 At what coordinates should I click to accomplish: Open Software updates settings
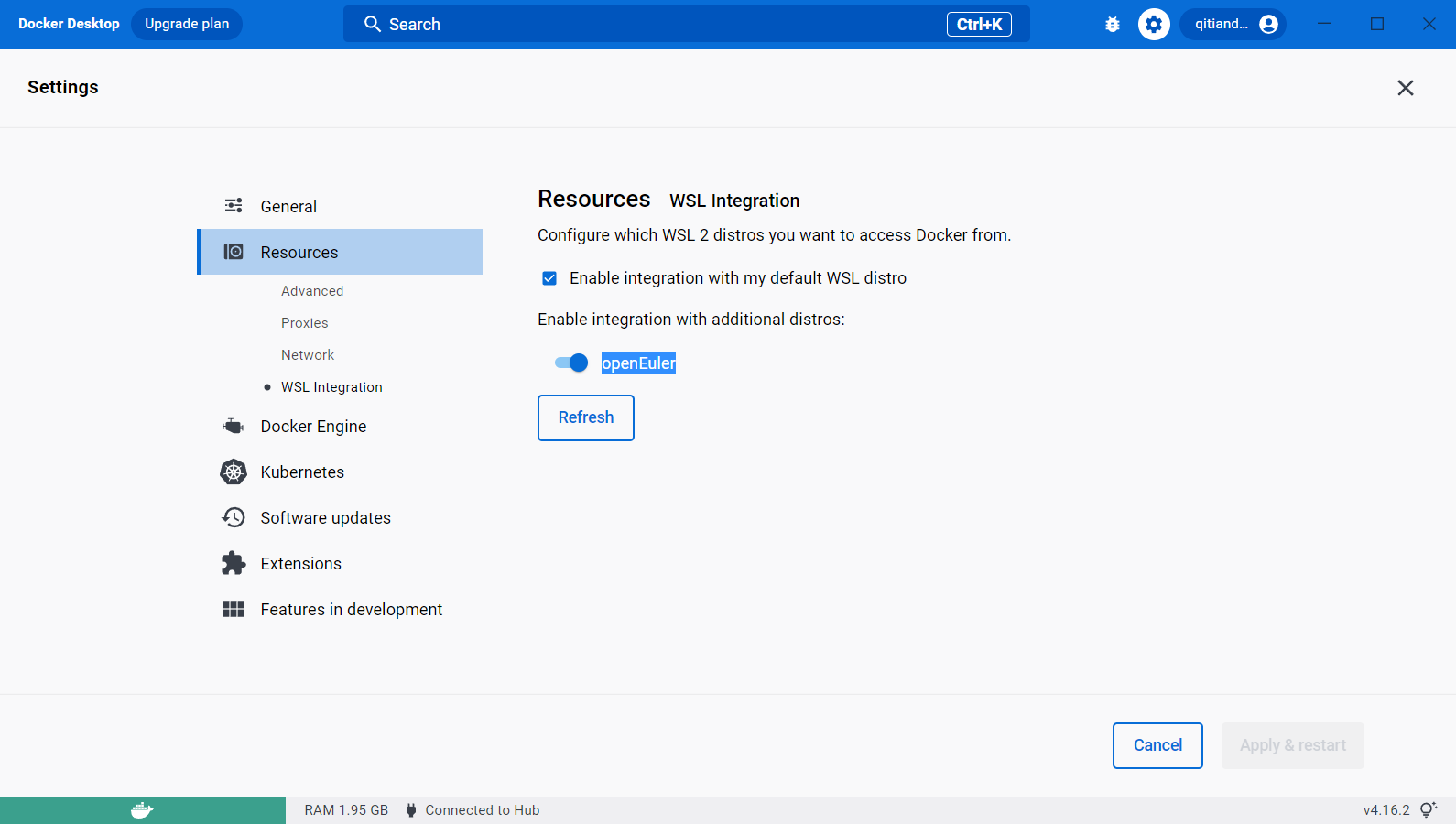pyautogui.click(x=340, y=517)
